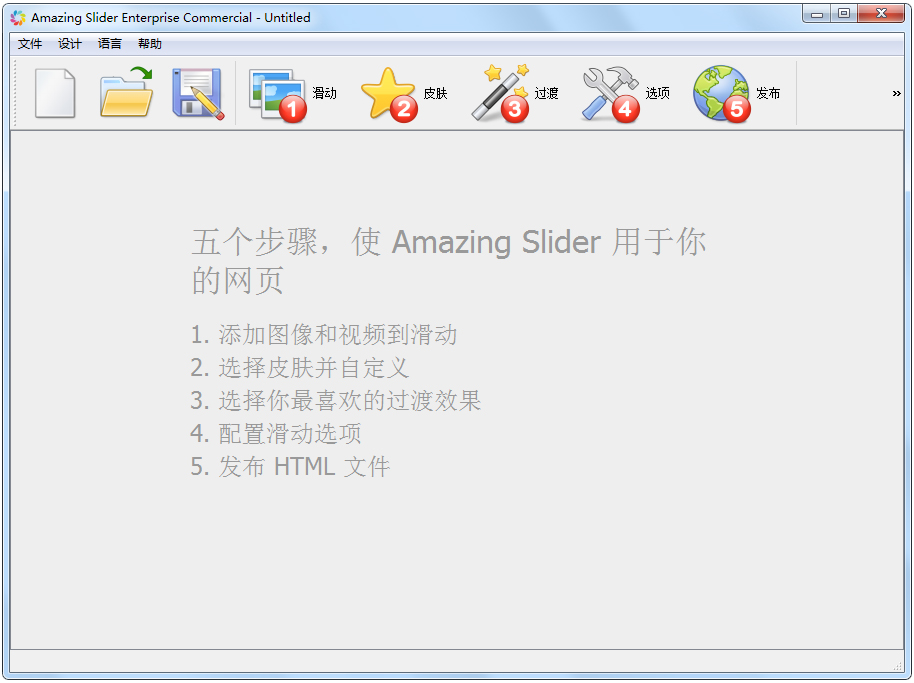Open the 帮助 menu

point(150,44)
